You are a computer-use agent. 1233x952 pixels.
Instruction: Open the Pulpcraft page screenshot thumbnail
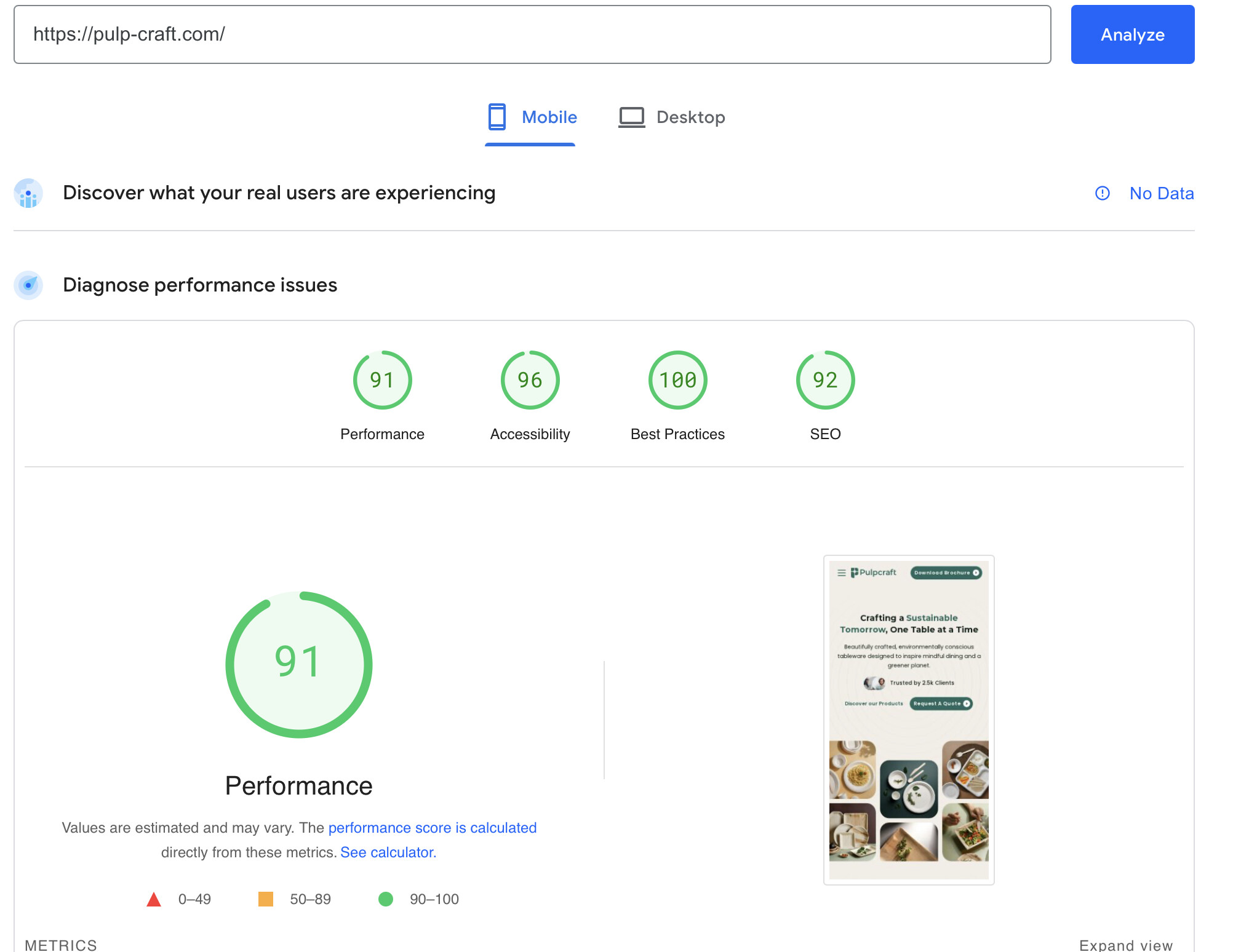tap(909, 720)
